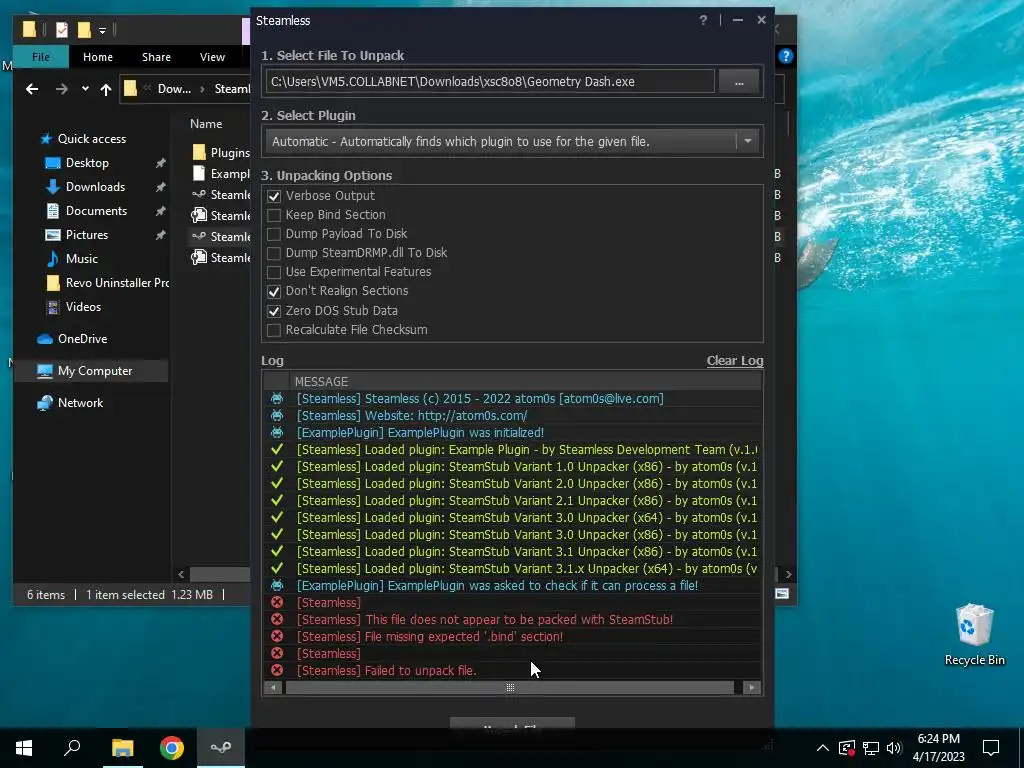
Task: Open the Recycle Bin desktop icon
Action: [x=974, y=635]
